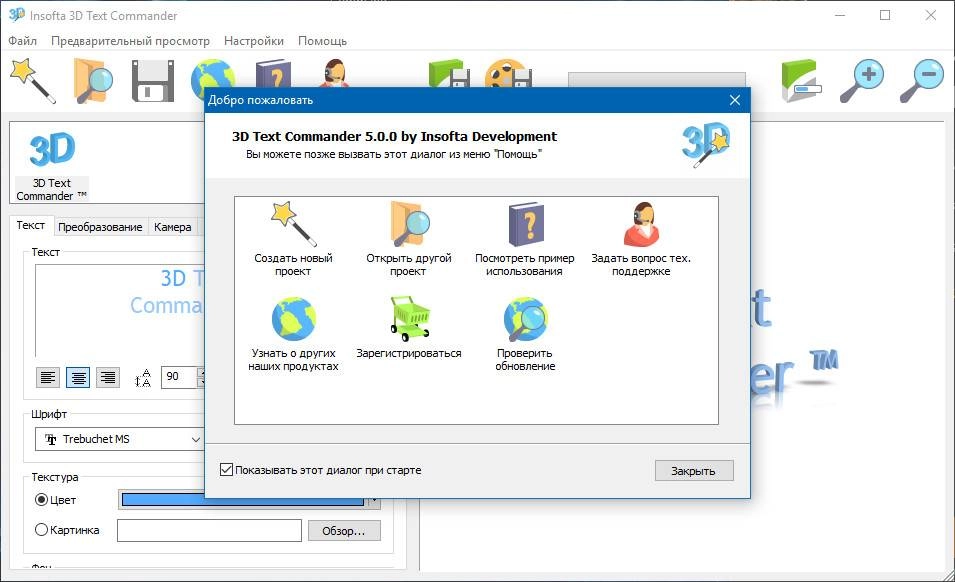Click the Закрыть button
This screenshot has height=582, width=955.
tap(694, 471)
